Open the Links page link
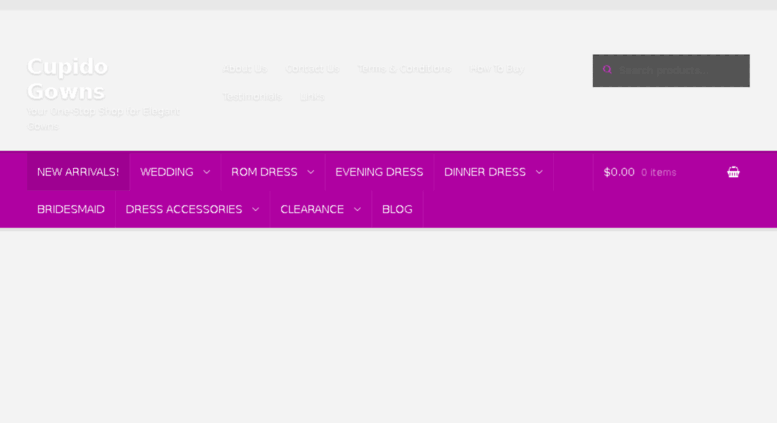This screenshot has height=423, width=777. (x=312, y=97)
